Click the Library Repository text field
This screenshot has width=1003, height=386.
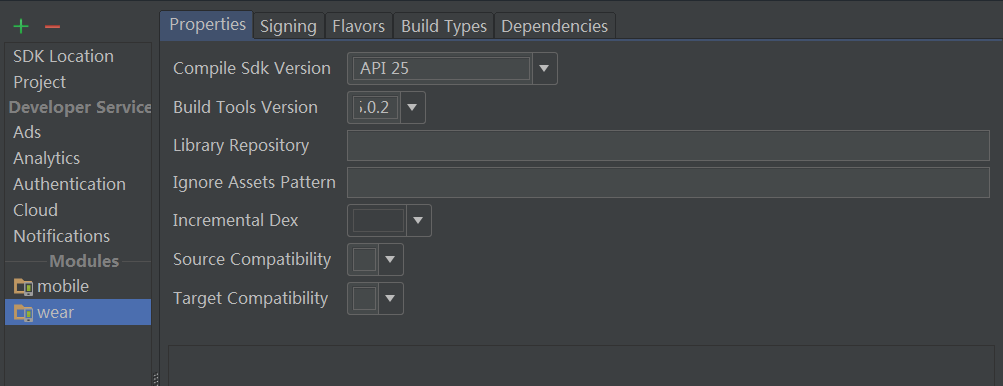point(668,145)
